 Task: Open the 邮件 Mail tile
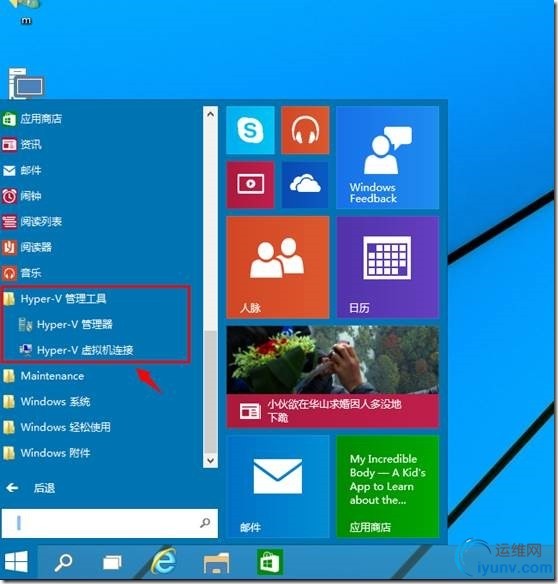point(278,486)
